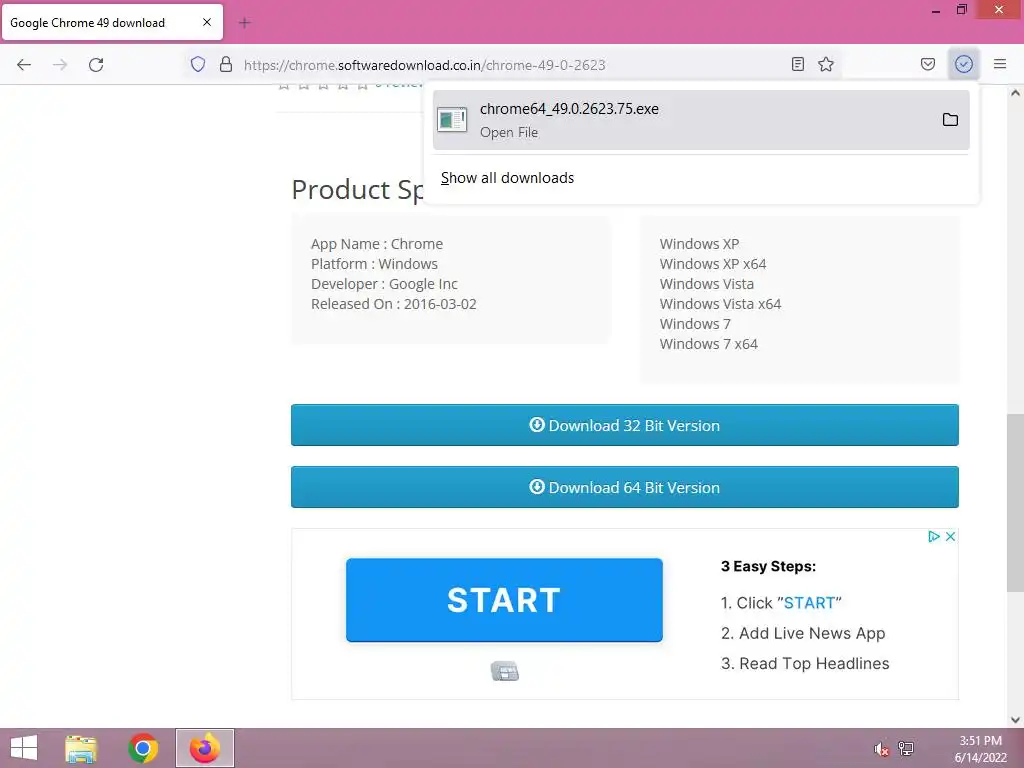Click 'Released On : 2016-03-02' text
The height and width of the screenshot is (768, 1024).
394,304
